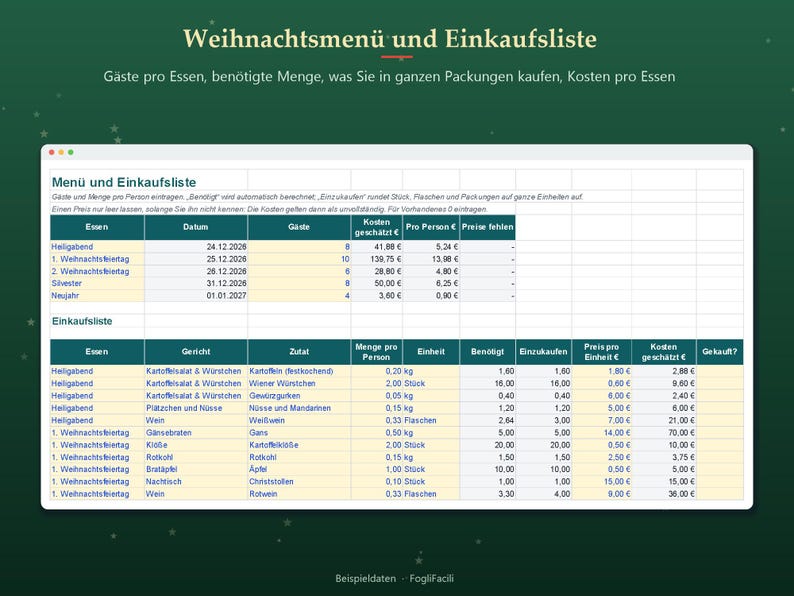The image size is (794, 596).
Task: Select the 'Weißwein' ingredient cell
Action: (299, 420)
